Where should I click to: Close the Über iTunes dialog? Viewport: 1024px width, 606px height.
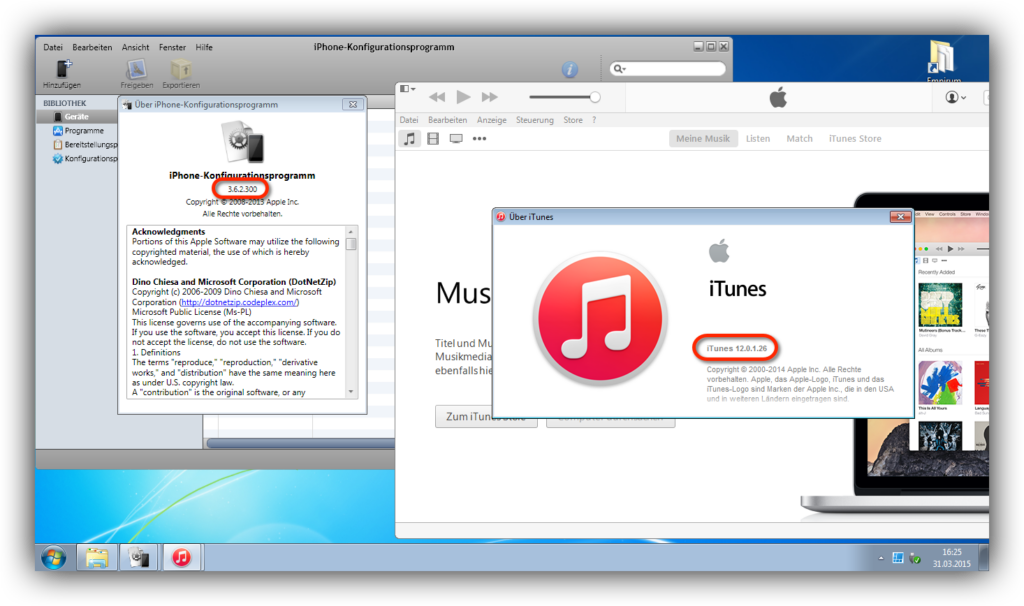coord(900,217)
